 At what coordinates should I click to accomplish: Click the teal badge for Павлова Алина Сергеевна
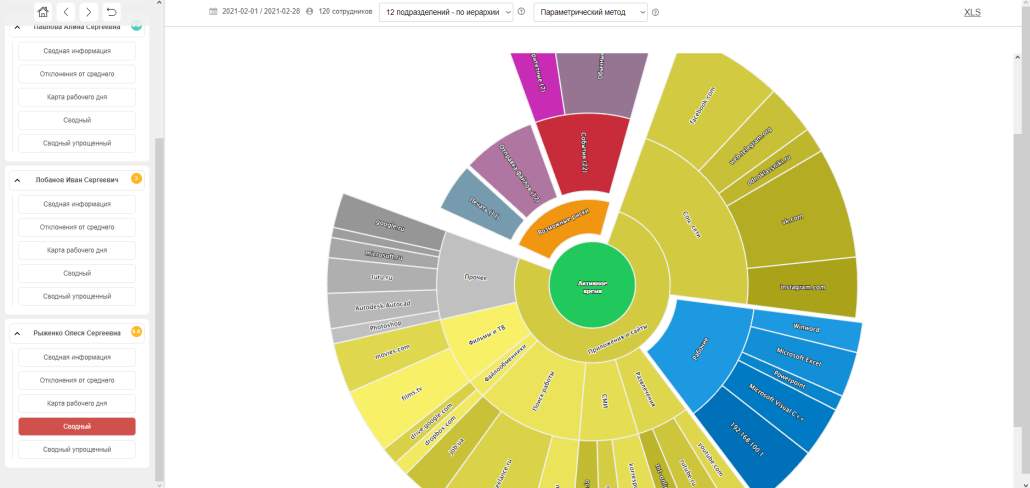[136, 27]
